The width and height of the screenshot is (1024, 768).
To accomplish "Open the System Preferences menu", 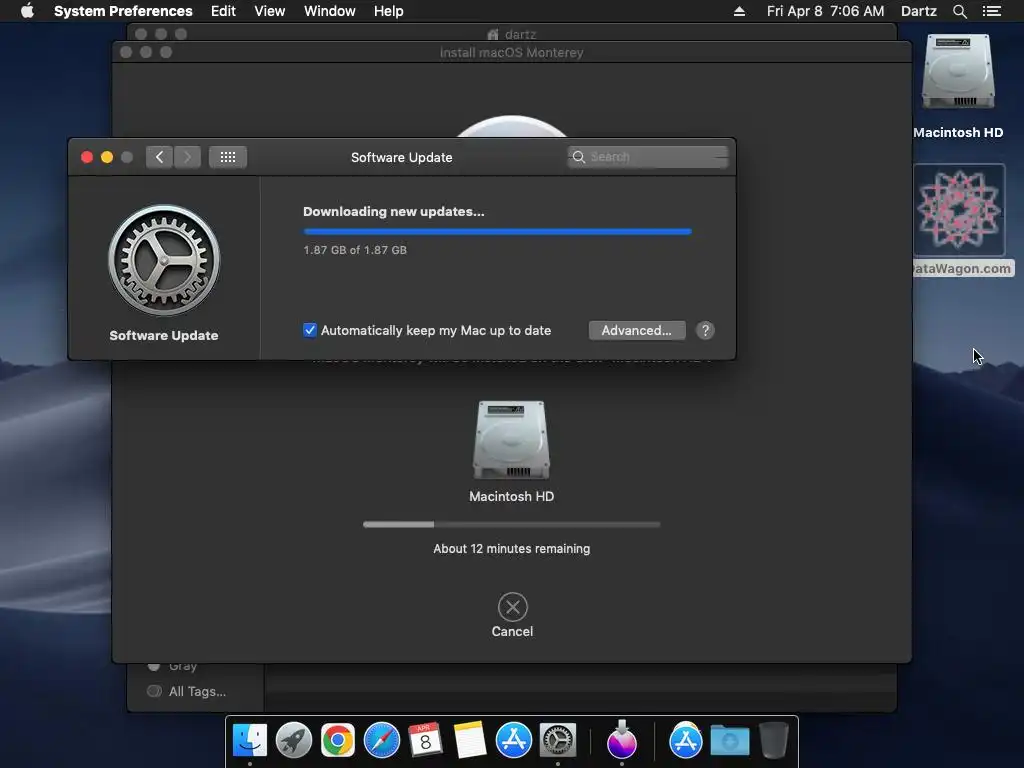I will [123, 11].
